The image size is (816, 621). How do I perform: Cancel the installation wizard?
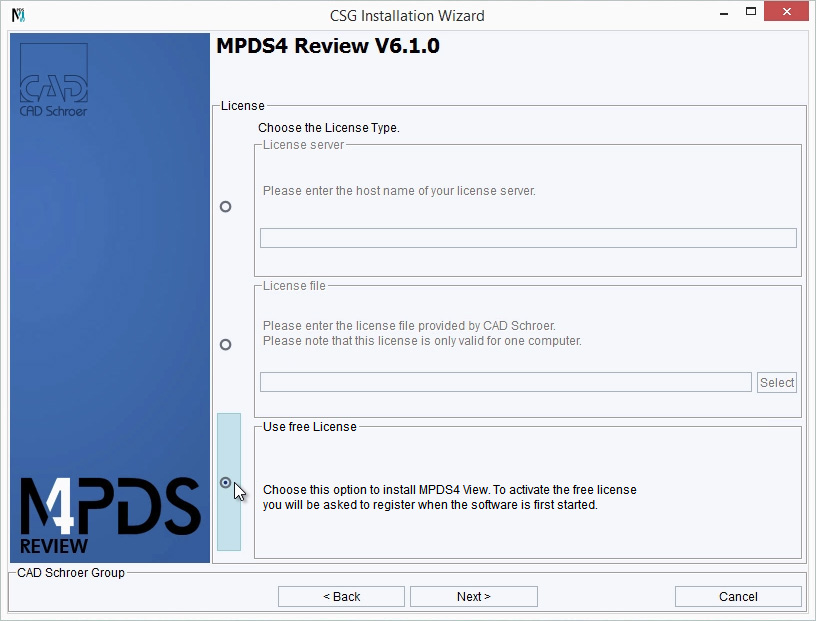pyautogui.click(x=738, y=597)
